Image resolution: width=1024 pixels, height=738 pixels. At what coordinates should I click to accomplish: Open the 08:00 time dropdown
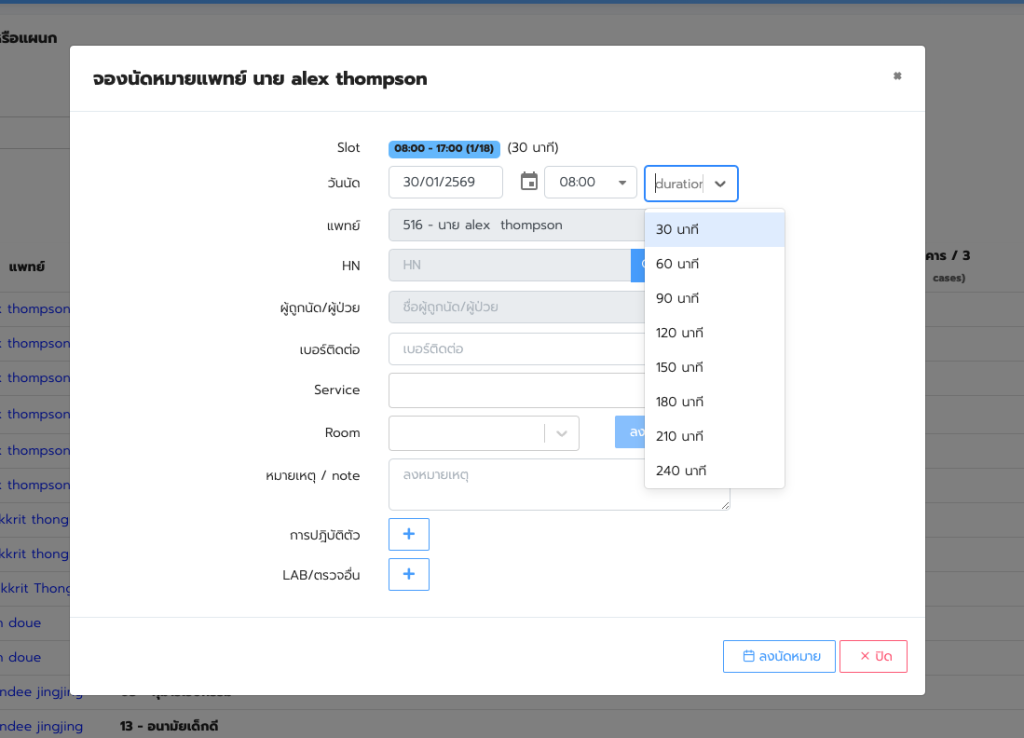[590, 182]
